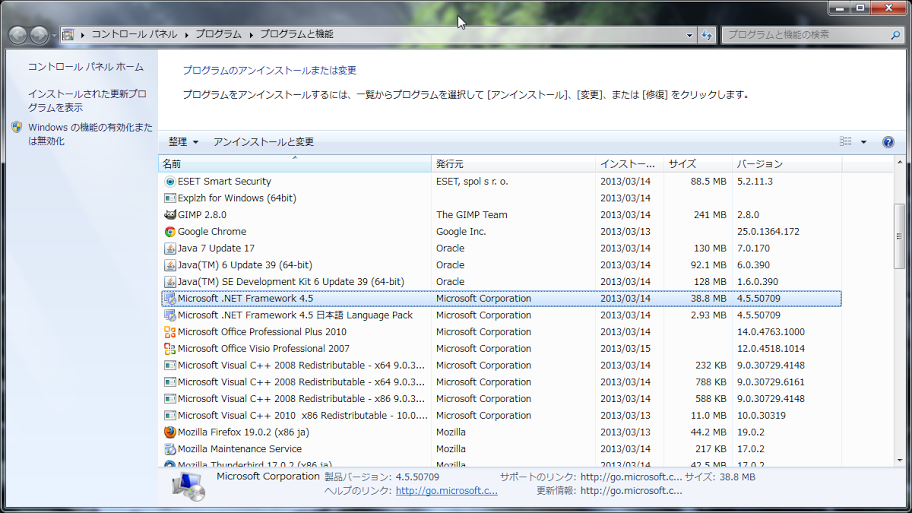The height and width of the screenshot is (513, 912).
Task: Go back with the back arrow
Action: (17, 35)
